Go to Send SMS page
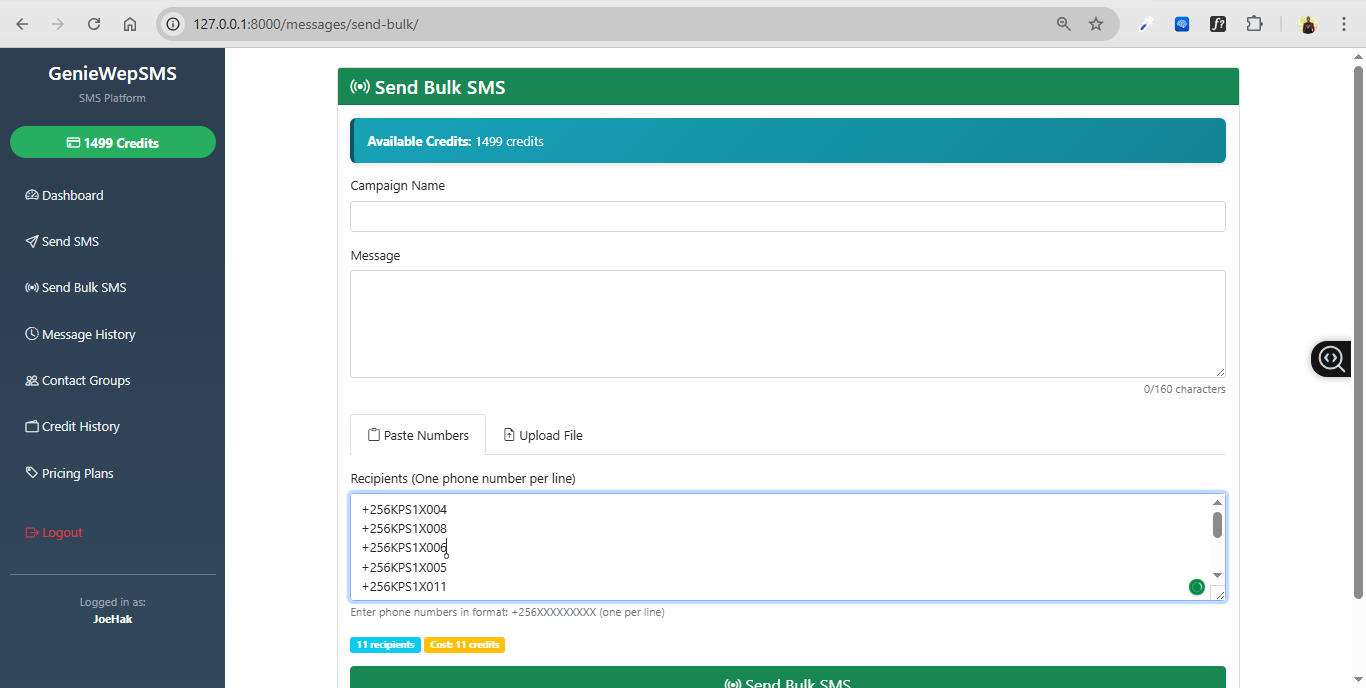 pyautogui.click(x=70, y=242)
